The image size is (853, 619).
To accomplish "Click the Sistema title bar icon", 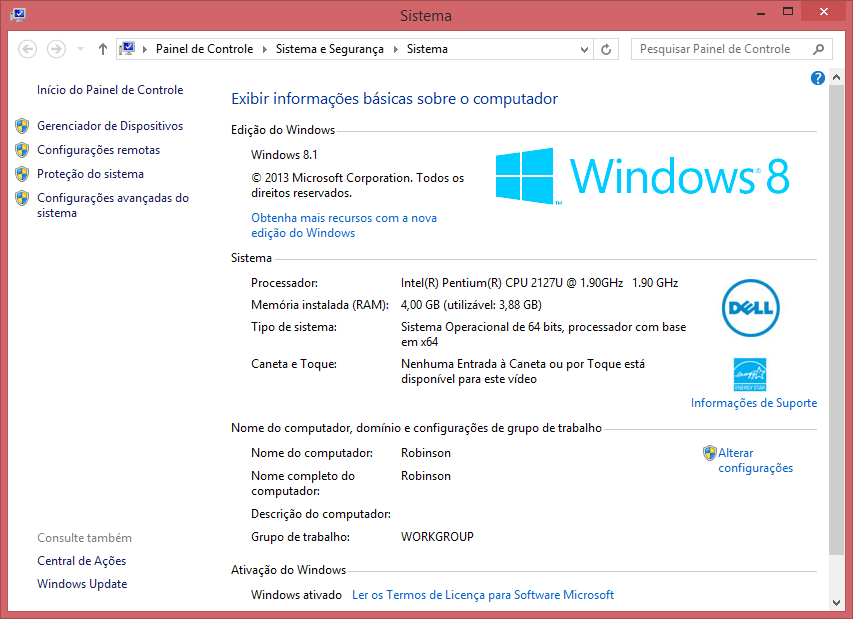I will 17,15.
